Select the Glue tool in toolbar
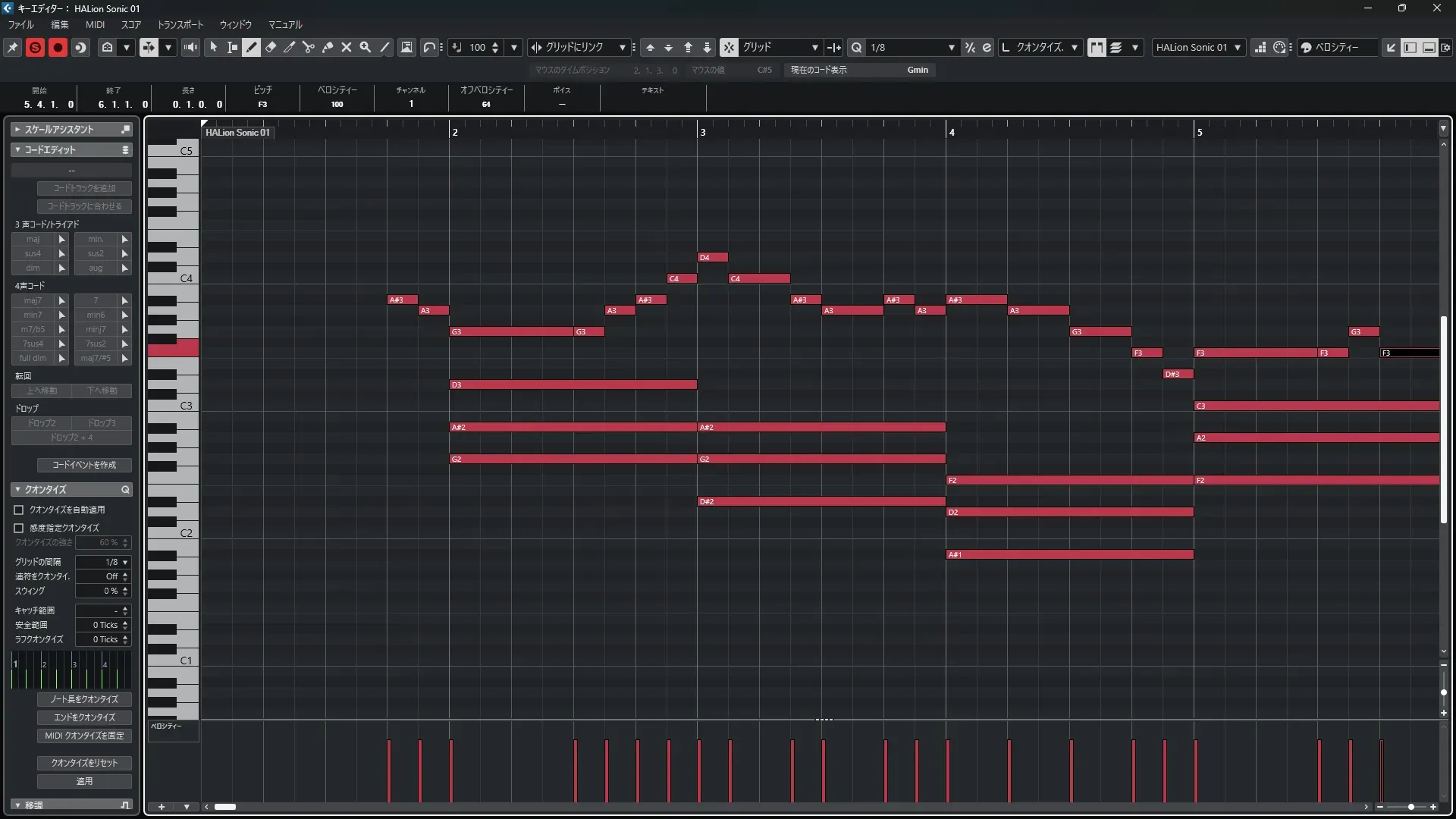 tap(328, 47)
